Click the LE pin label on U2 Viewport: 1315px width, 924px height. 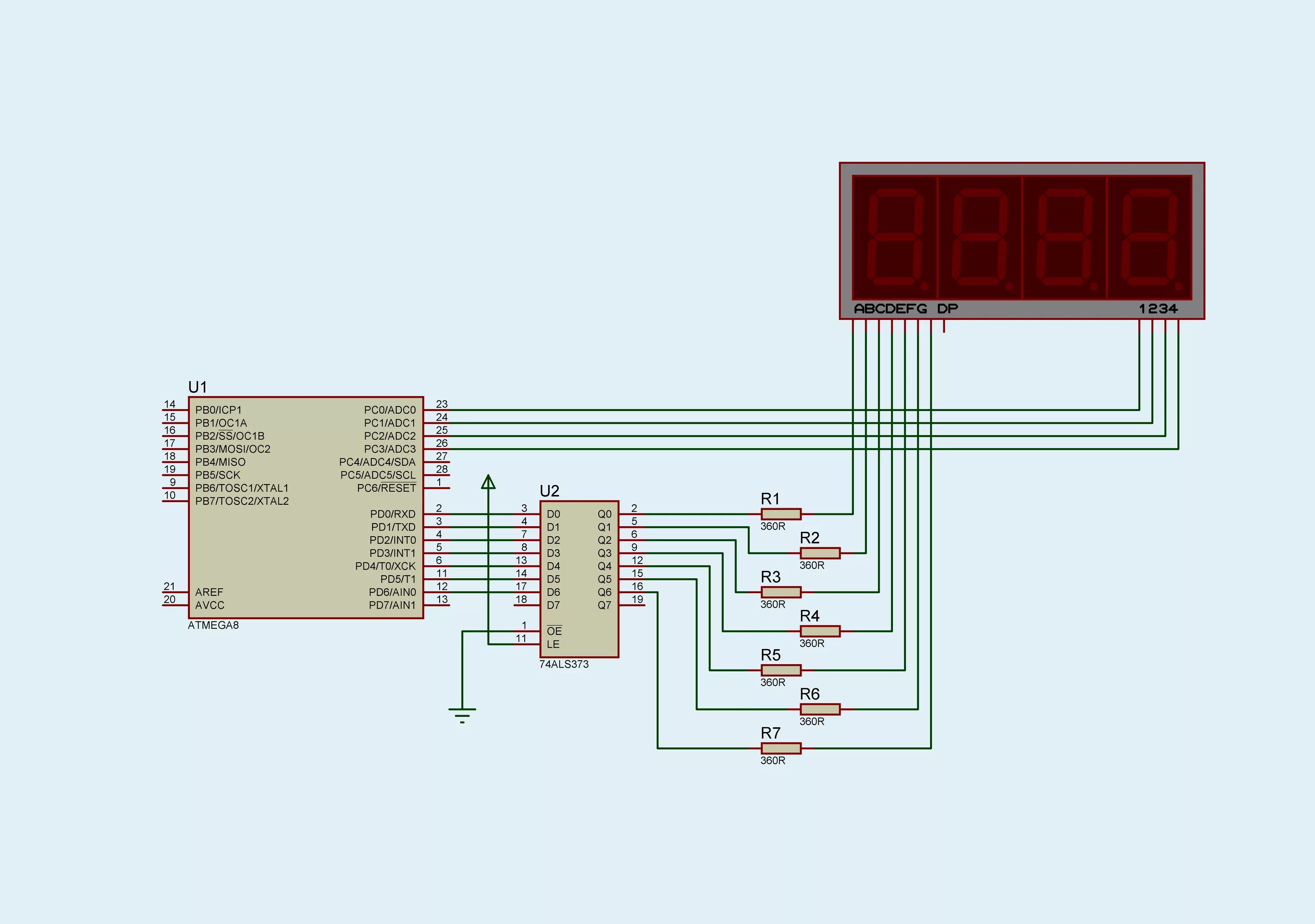point(553,644)
